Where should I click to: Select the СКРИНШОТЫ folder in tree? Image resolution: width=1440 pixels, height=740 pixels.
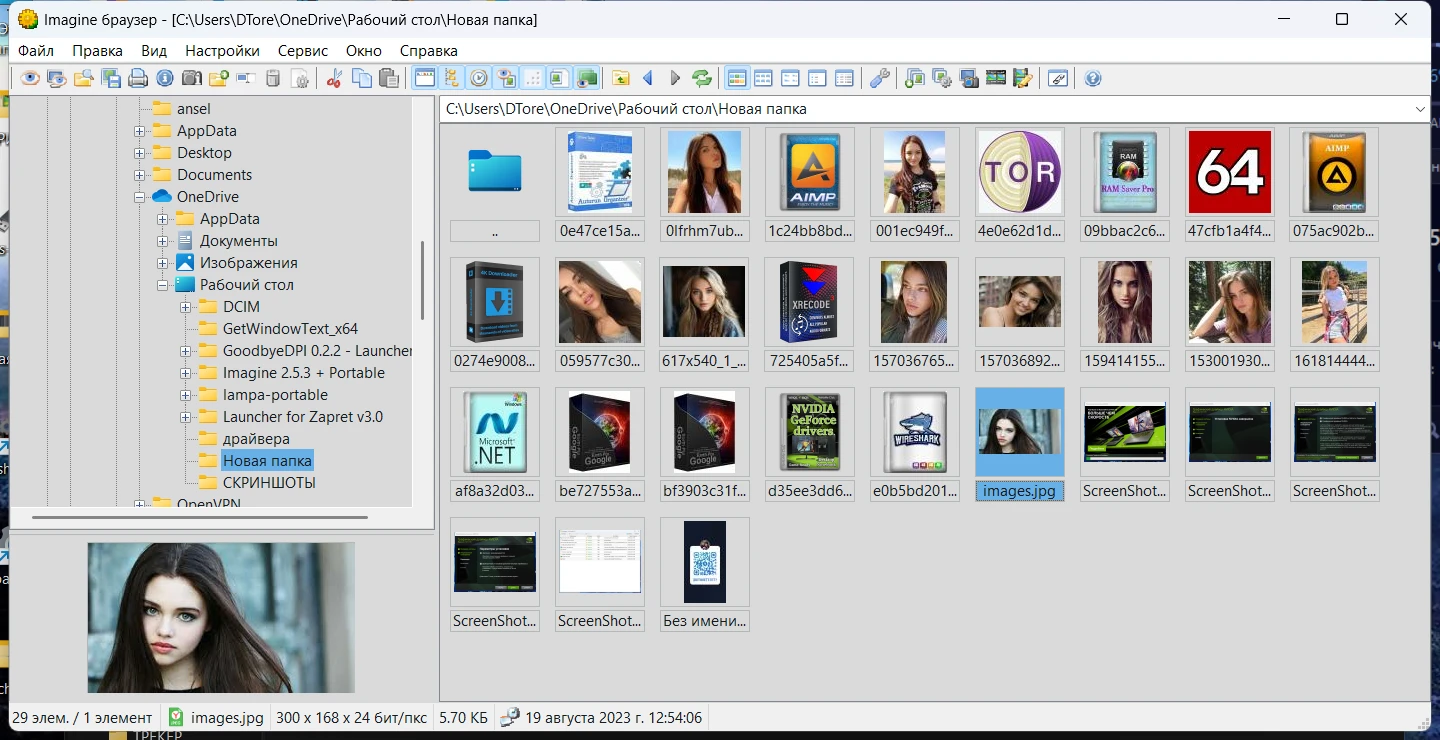click(x=269, y=483)
